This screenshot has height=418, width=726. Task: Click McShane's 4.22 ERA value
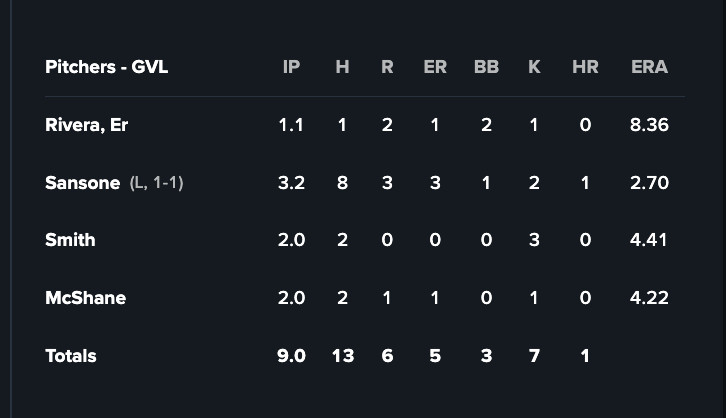pos(650,298)
